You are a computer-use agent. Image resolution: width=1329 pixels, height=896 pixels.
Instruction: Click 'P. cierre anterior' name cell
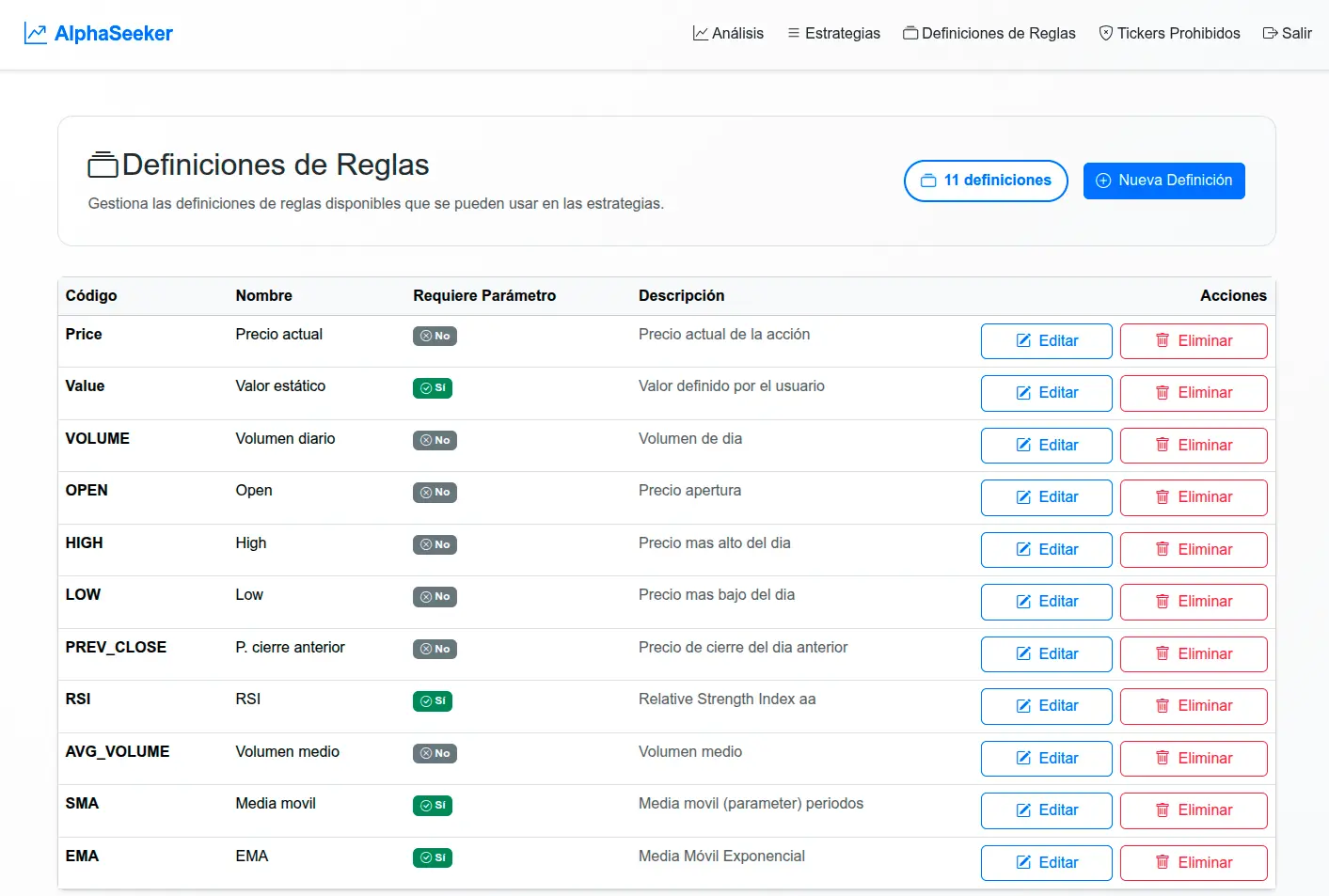coord(290,648)
